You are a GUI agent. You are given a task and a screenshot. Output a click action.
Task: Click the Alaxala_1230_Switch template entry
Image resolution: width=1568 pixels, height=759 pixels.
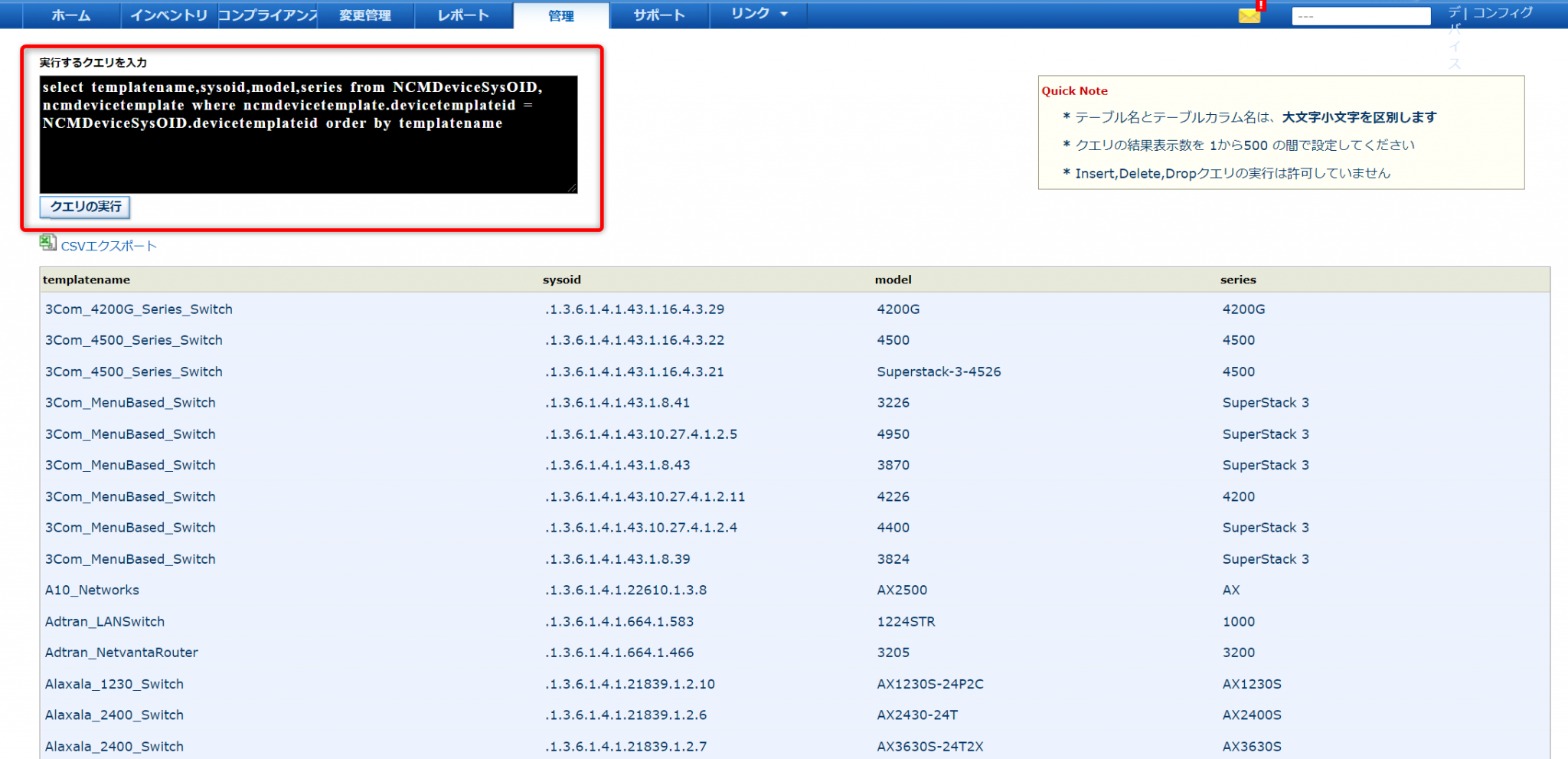pyautogui.click(x=113, y=684)
